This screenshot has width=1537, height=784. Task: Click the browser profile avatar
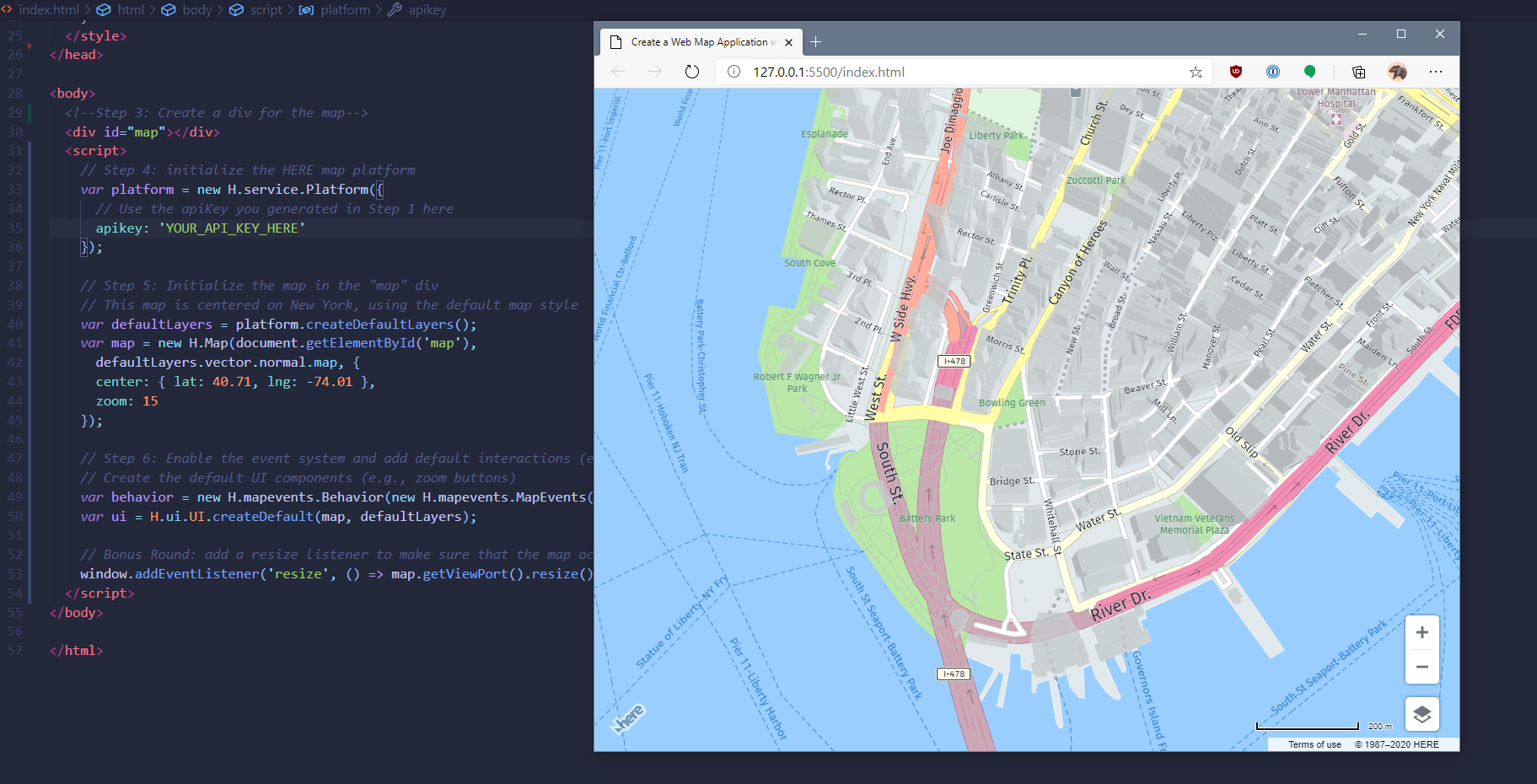click(1398, 72)
